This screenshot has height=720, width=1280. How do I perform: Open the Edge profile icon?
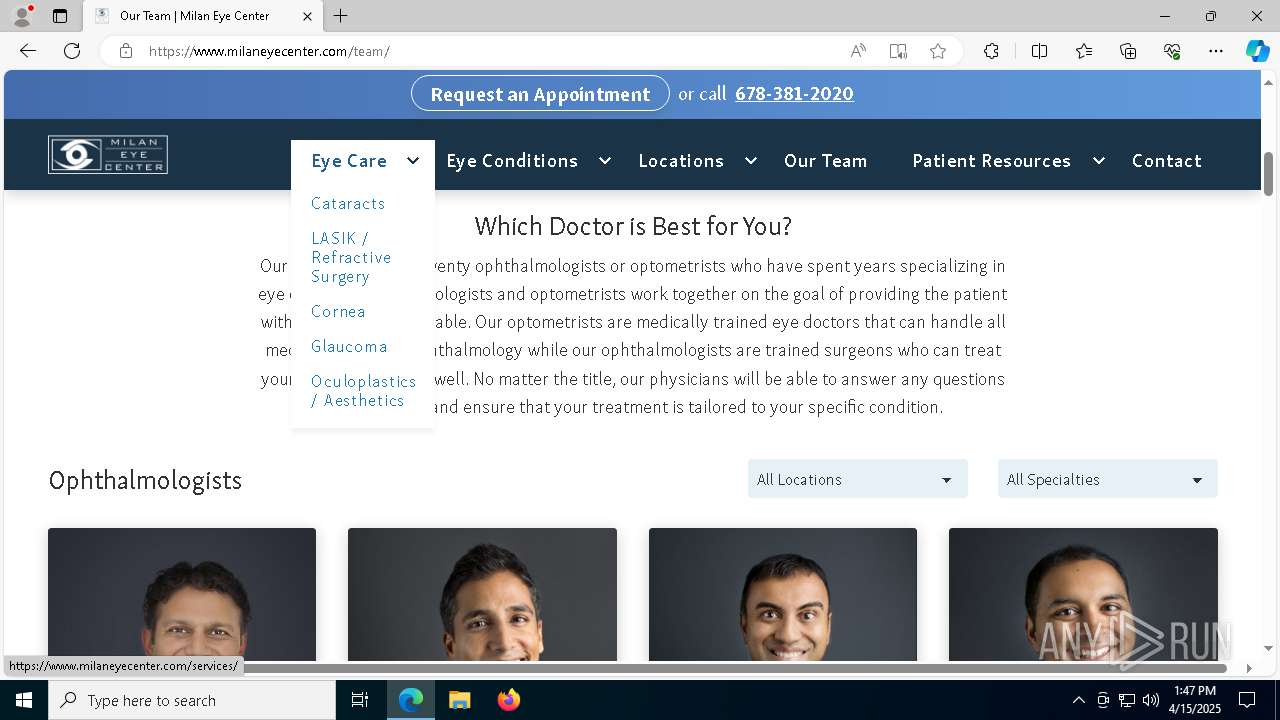[21, 16]
